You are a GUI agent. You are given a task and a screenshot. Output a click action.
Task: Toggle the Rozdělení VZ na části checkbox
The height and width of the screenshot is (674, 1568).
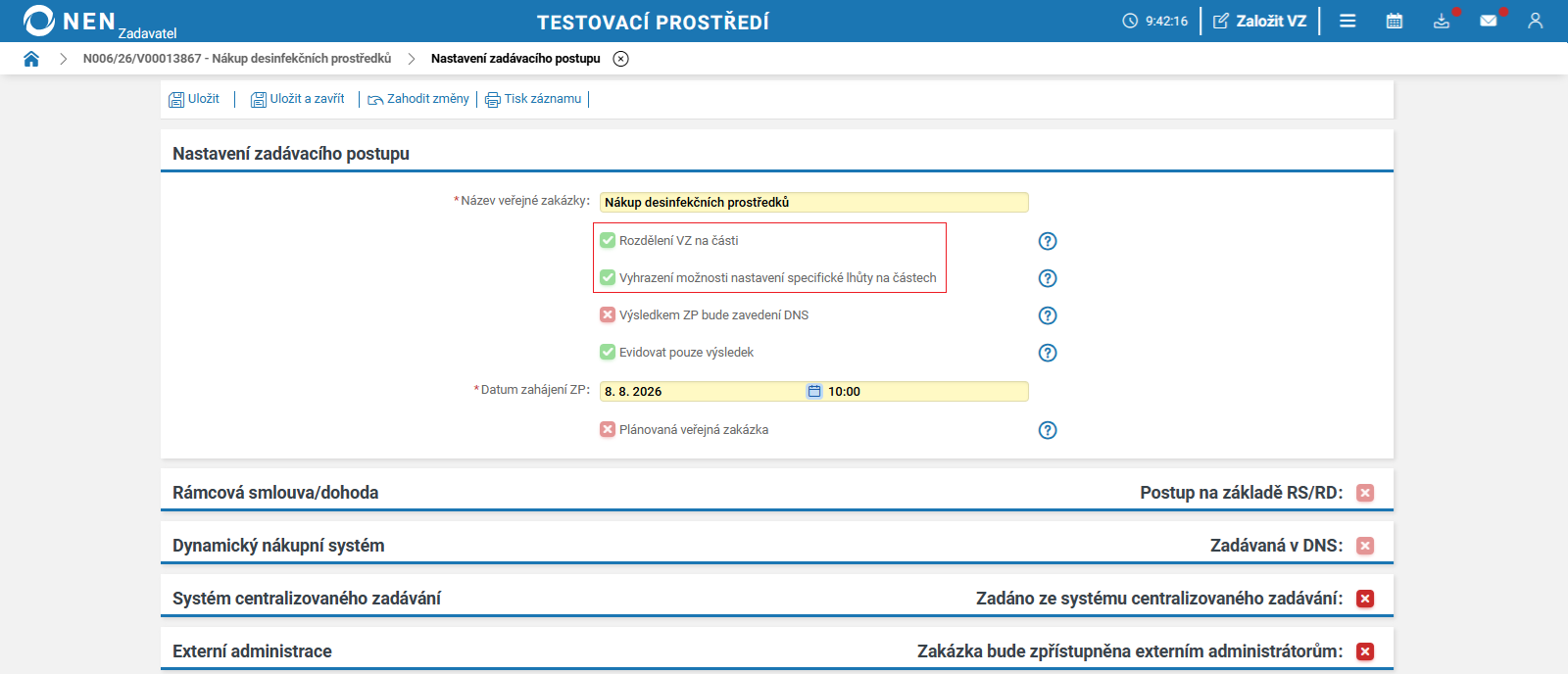[x=608, y=240]
